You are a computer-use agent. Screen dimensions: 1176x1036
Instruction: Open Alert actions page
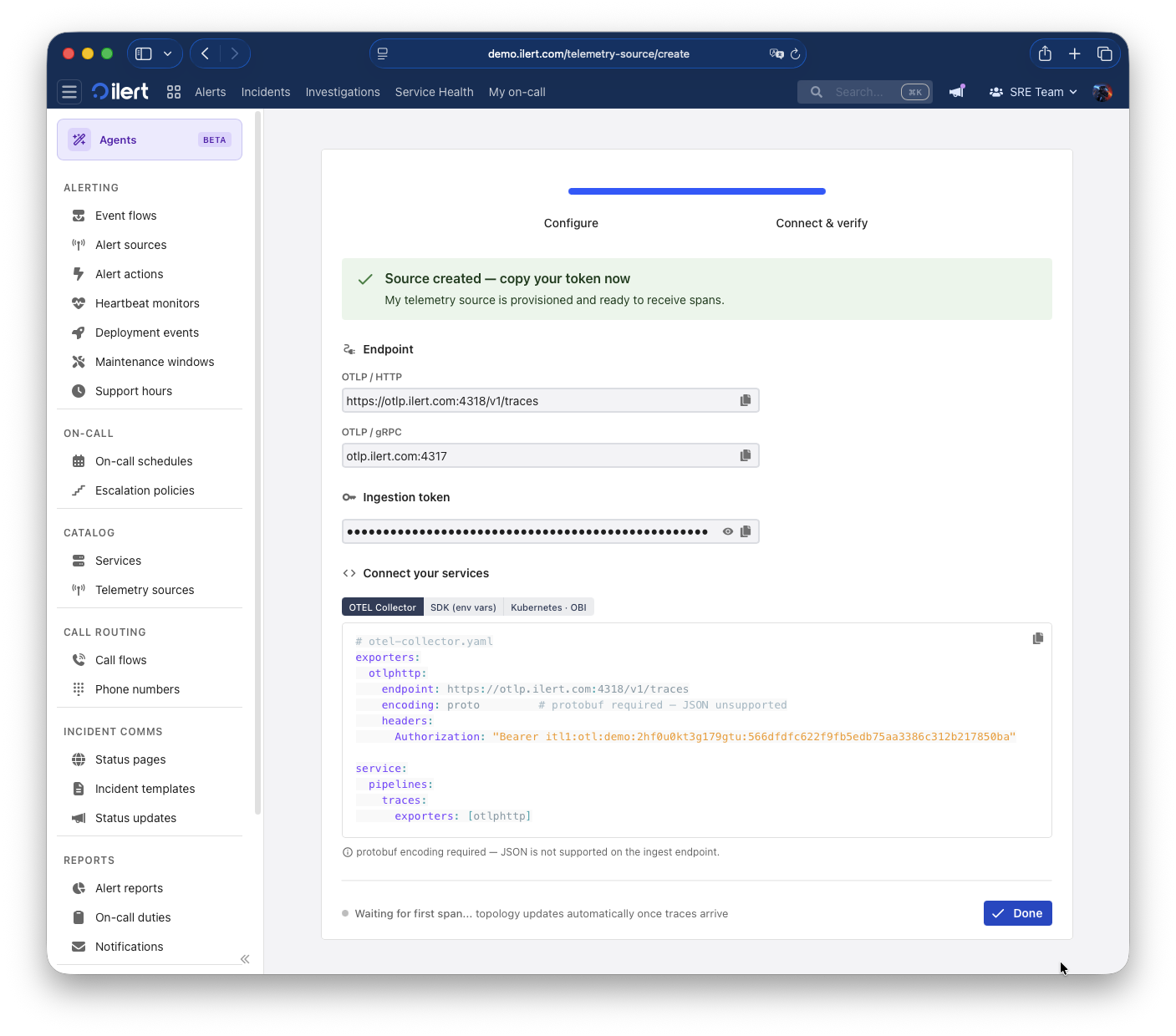coord(150,274)
